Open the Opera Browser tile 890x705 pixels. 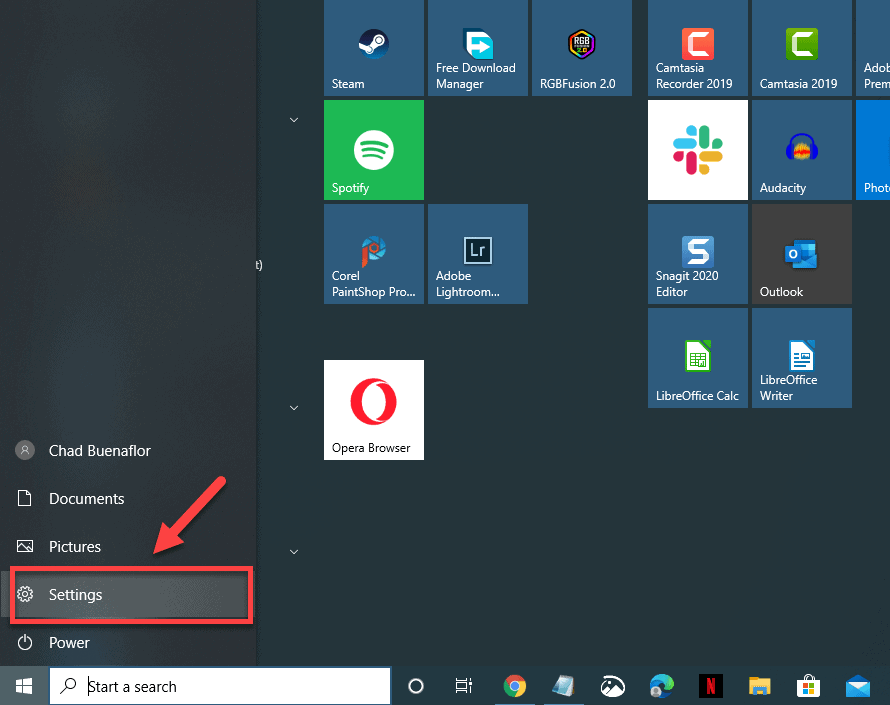373,410
